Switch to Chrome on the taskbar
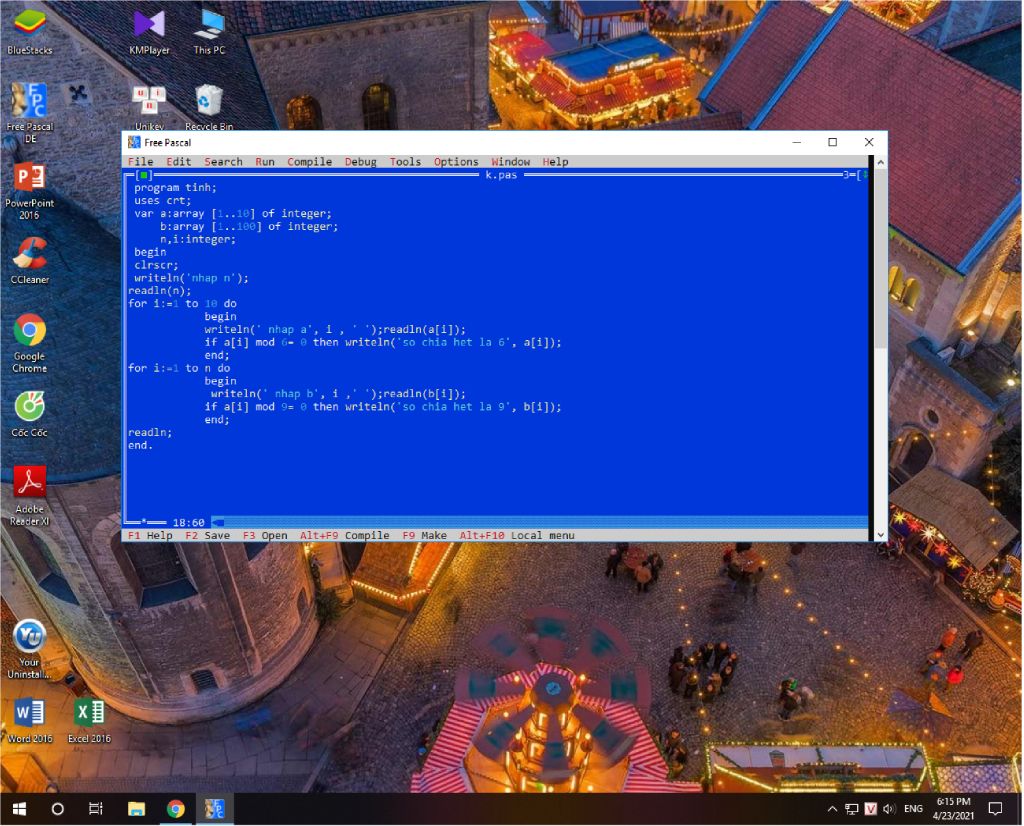The width and height of the screenshot is (1024, 826). pos(175,810)
